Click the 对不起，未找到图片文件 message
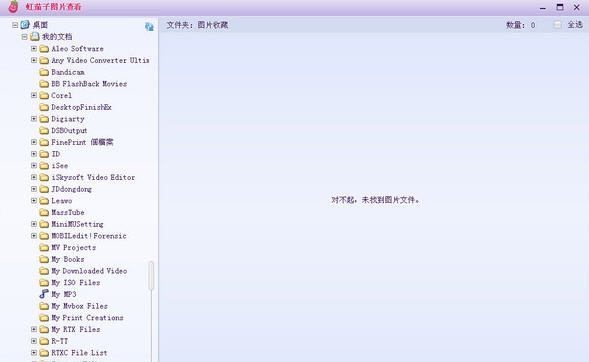 pos(375,200)
